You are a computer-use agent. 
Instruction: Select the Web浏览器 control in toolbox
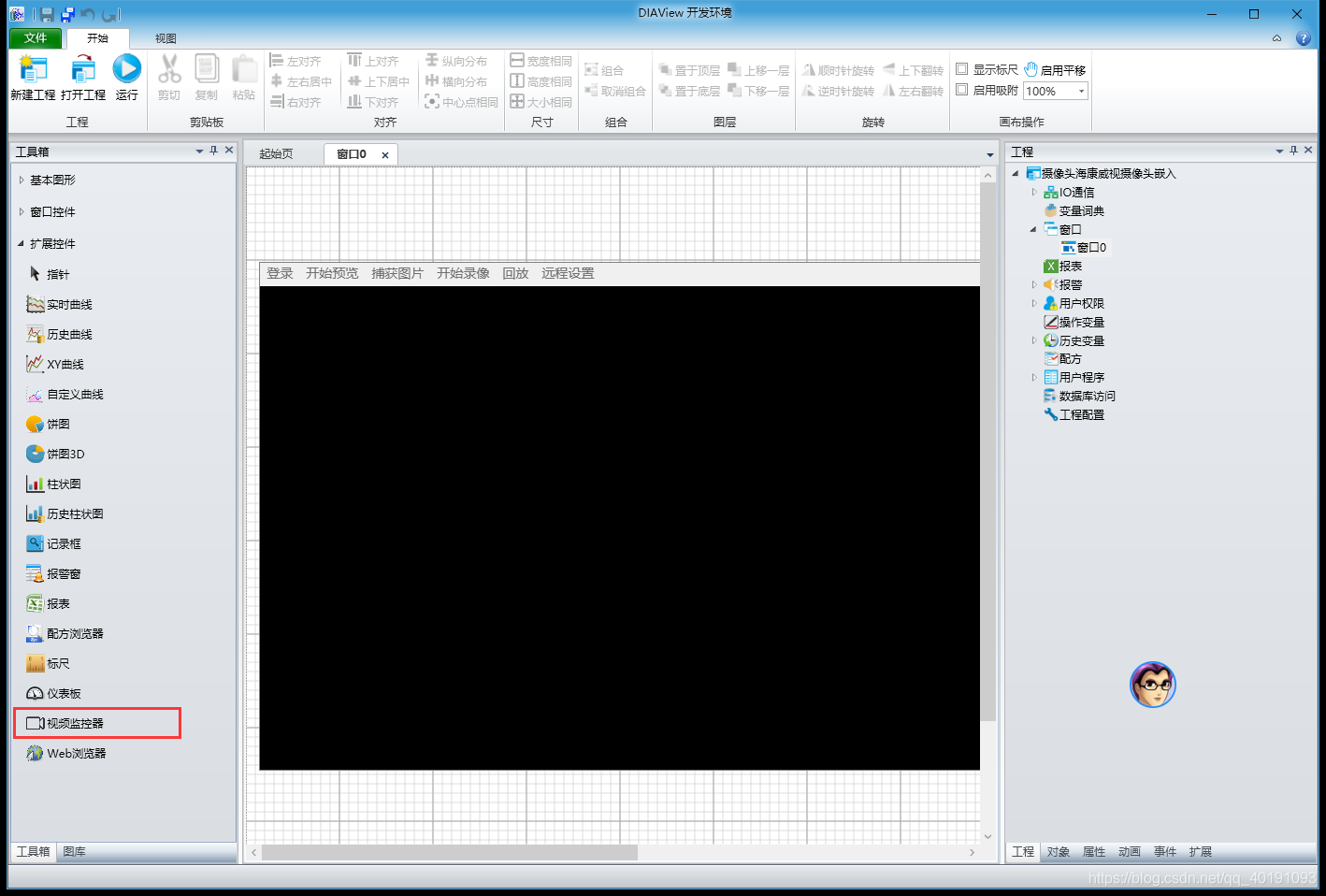pos(66,753)
